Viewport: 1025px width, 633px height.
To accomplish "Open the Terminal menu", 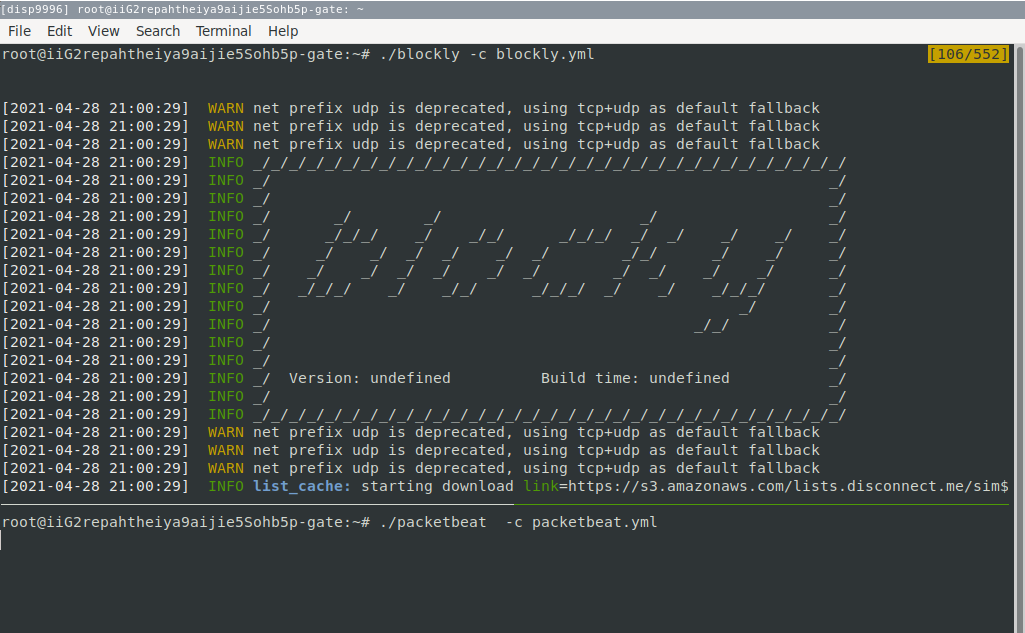I will tap(223, 31).
